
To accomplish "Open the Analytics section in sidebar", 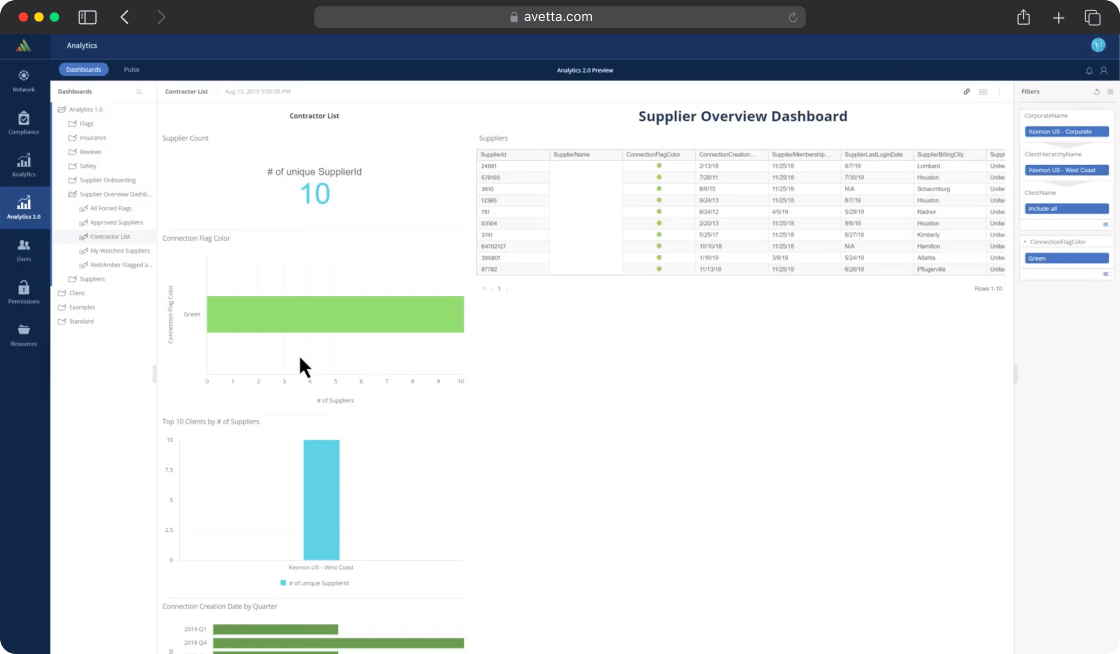I will [24, 165].
